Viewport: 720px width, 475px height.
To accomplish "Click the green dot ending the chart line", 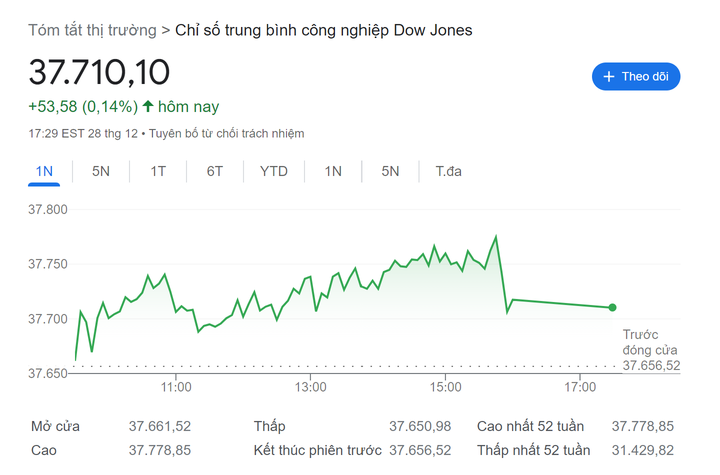I will 612,307.
